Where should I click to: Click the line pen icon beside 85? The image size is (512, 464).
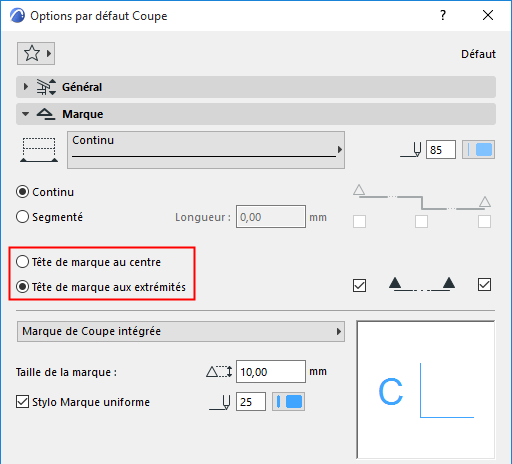click(x=411, y=150)
